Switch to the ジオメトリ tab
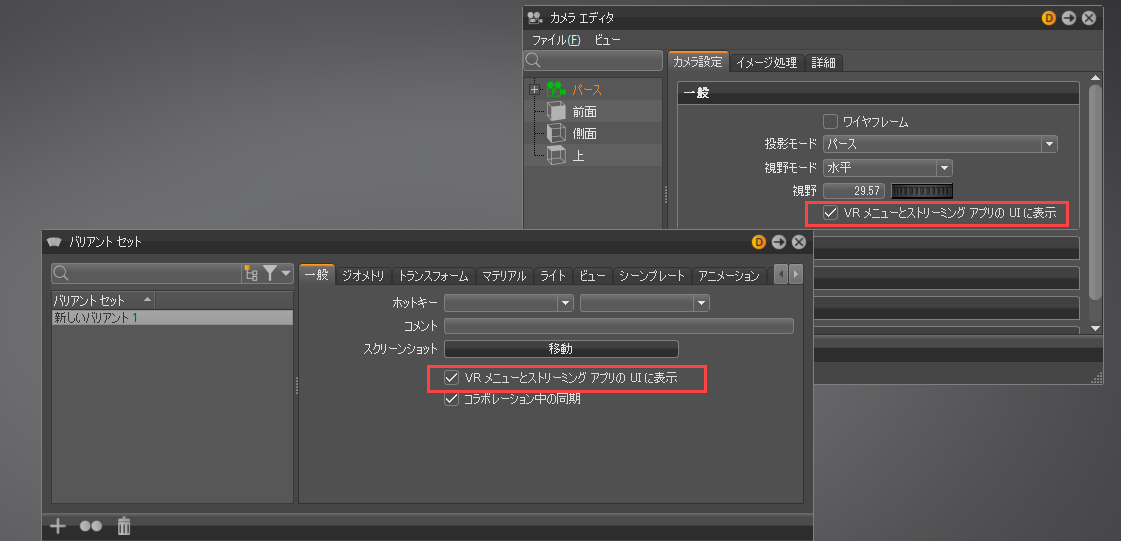The image size is (1121, 541). click(363, 276)
